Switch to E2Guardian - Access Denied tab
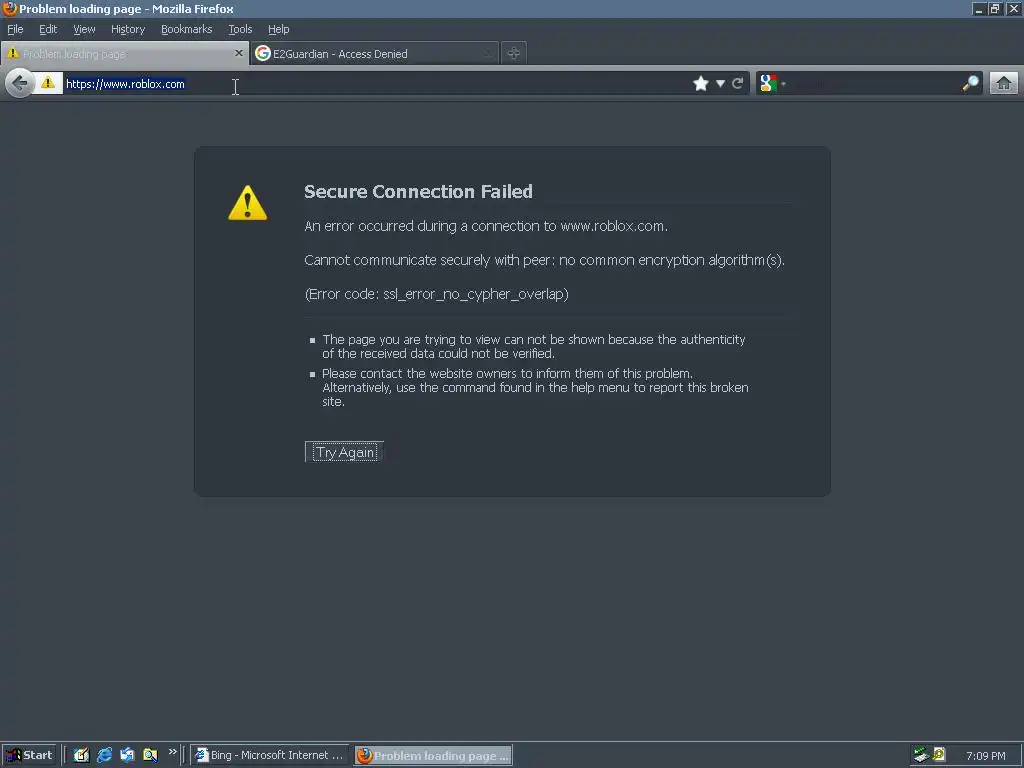 (x=375, y=54)
